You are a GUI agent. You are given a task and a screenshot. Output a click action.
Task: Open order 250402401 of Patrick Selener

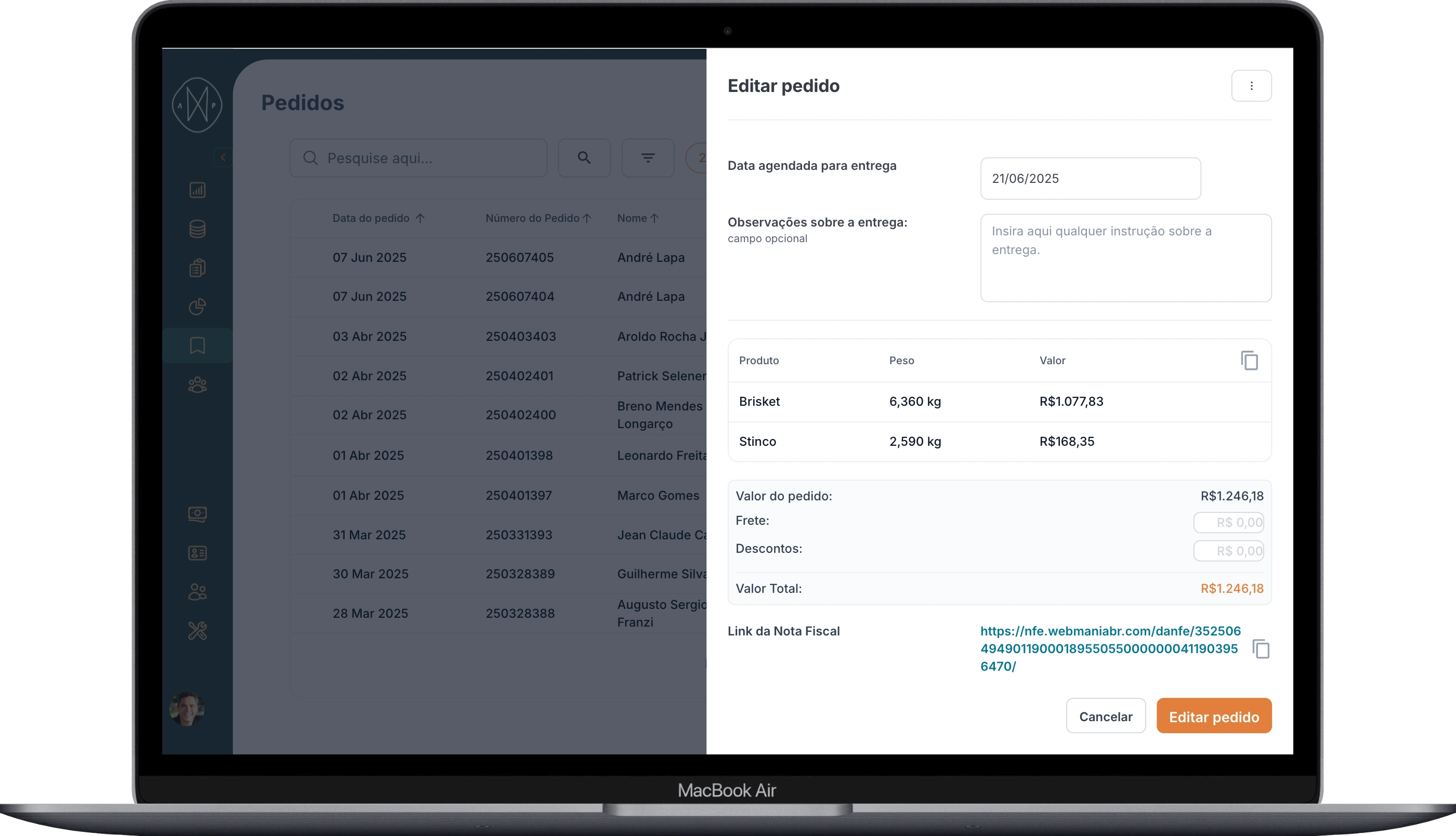pyautogui.click(x=498, y=376)
